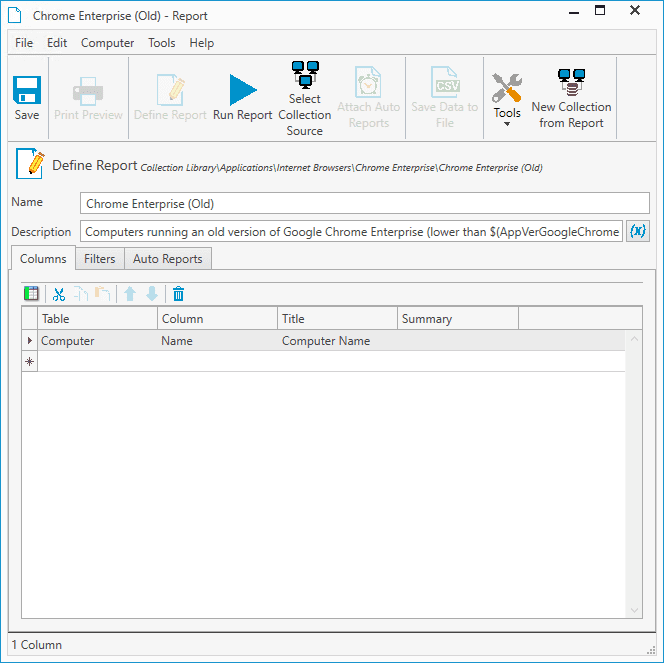Maximize the report window
Image resolution: width=664 pixels, height=663 pixels.
click(600, 11)
